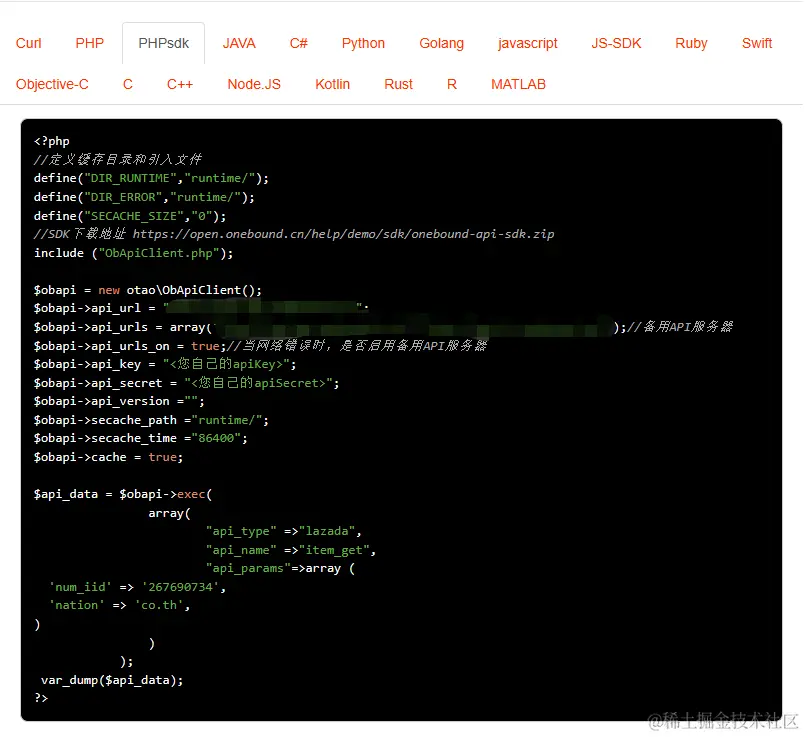Click the include ObApiClient.php line
The width and height of the screenshot is (805, 737).
pyautogui.click(x=133, y=253)
